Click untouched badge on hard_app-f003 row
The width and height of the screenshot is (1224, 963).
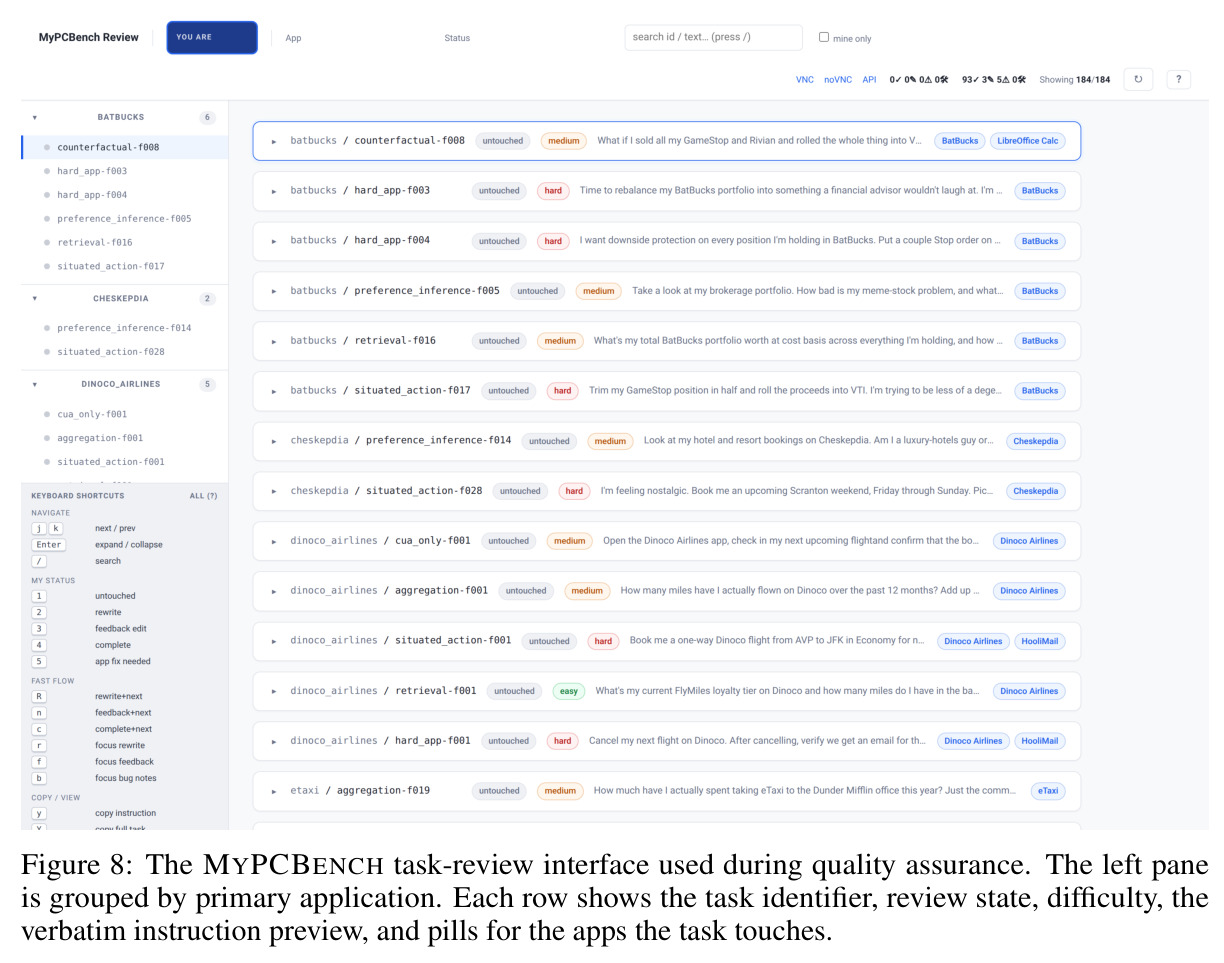pyautogui.click(x=499, y=191)
